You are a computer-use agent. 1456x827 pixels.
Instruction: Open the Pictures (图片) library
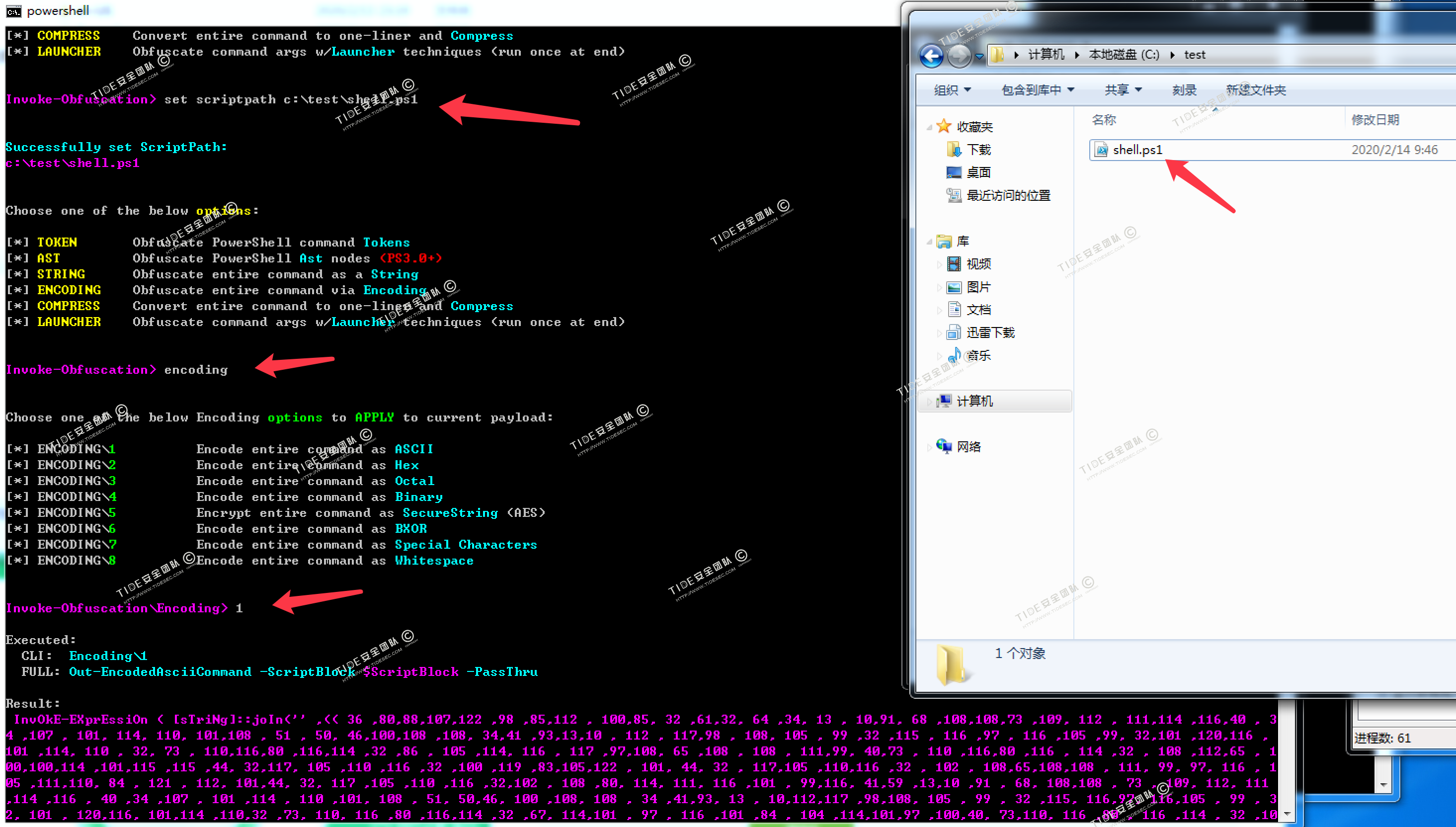pos(978,287)
